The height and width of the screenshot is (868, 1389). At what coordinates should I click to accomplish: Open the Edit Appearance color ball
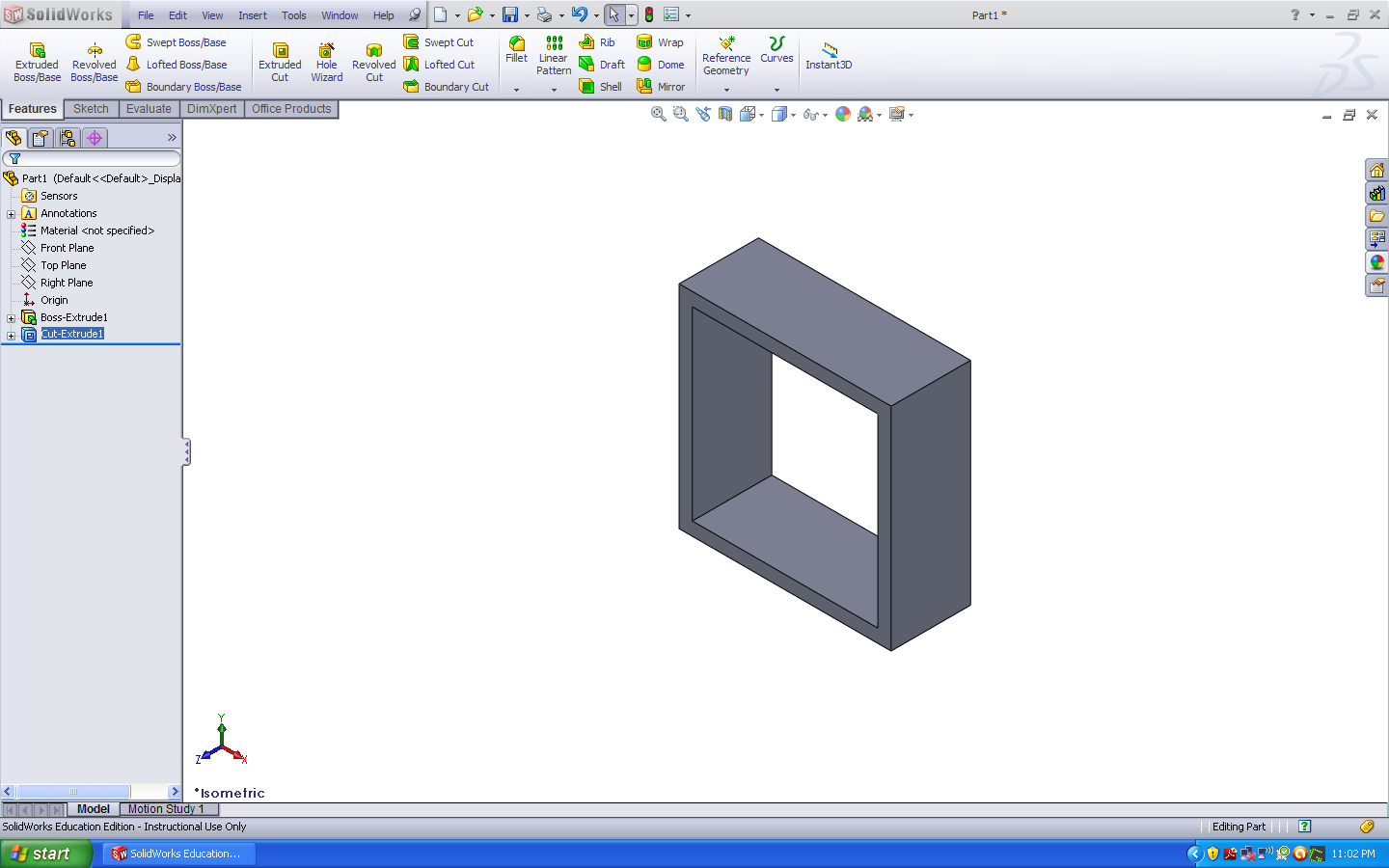pos(843,114)
